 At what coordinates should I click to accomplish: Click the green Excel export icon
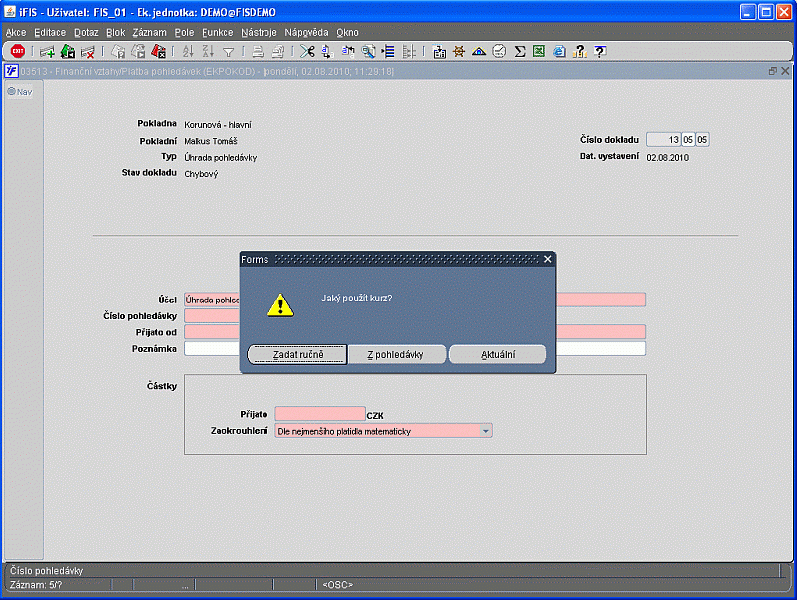coord(539,52)
